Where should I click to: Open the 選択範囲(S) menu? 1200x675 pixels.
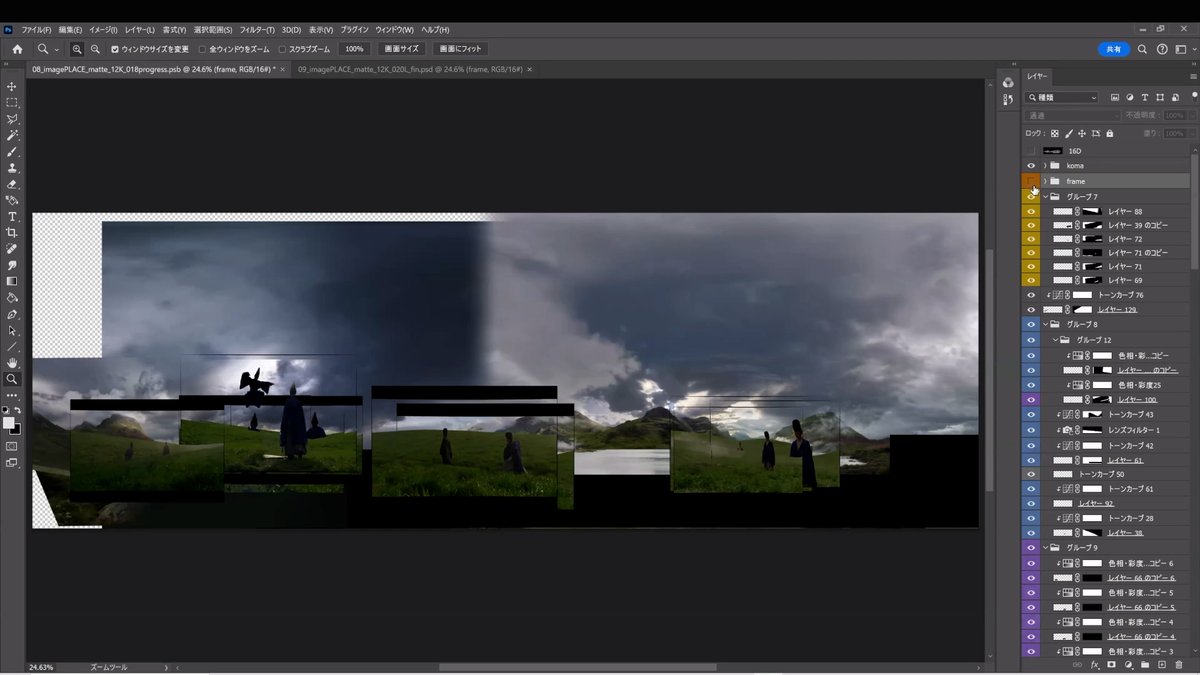(x=213, y=30)
